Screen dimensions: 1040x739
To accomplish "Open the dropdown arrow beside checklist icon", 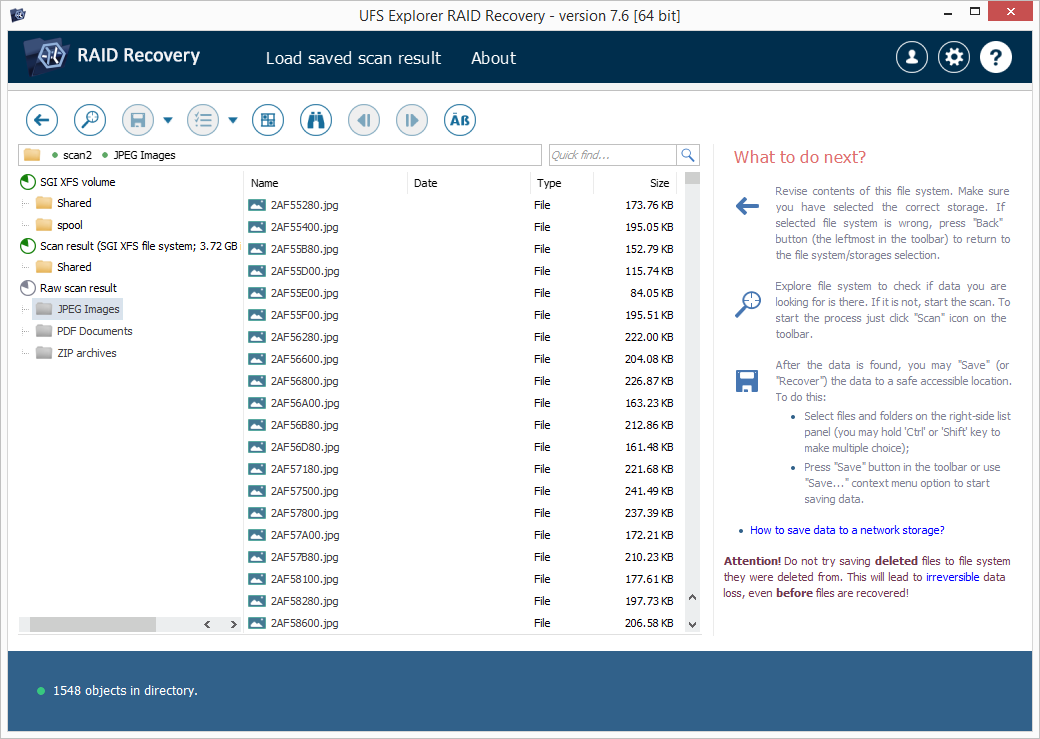I will click(x=233, y=120).
